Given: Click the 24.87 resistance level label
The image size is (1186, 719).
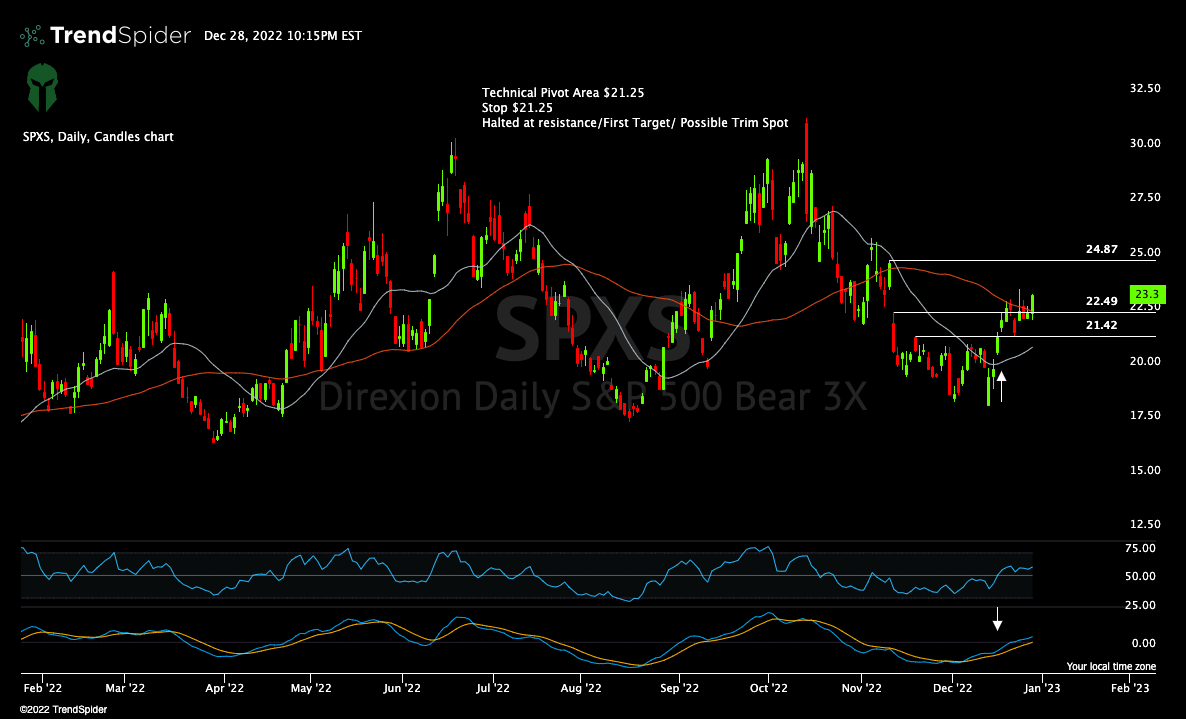Looking at the screenshot, I should point(1101,249).
